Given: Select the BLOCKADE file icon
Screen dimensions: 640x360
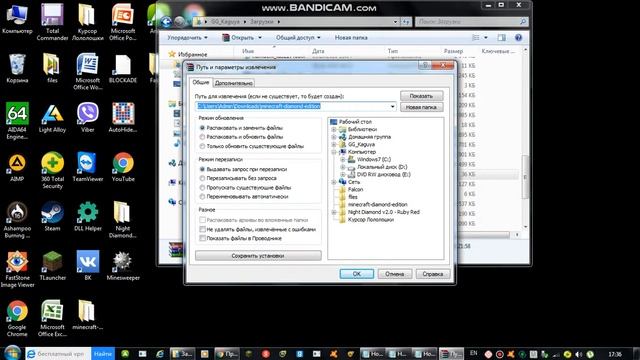Looking at the screenshot, I should click(x=123, y=68).
